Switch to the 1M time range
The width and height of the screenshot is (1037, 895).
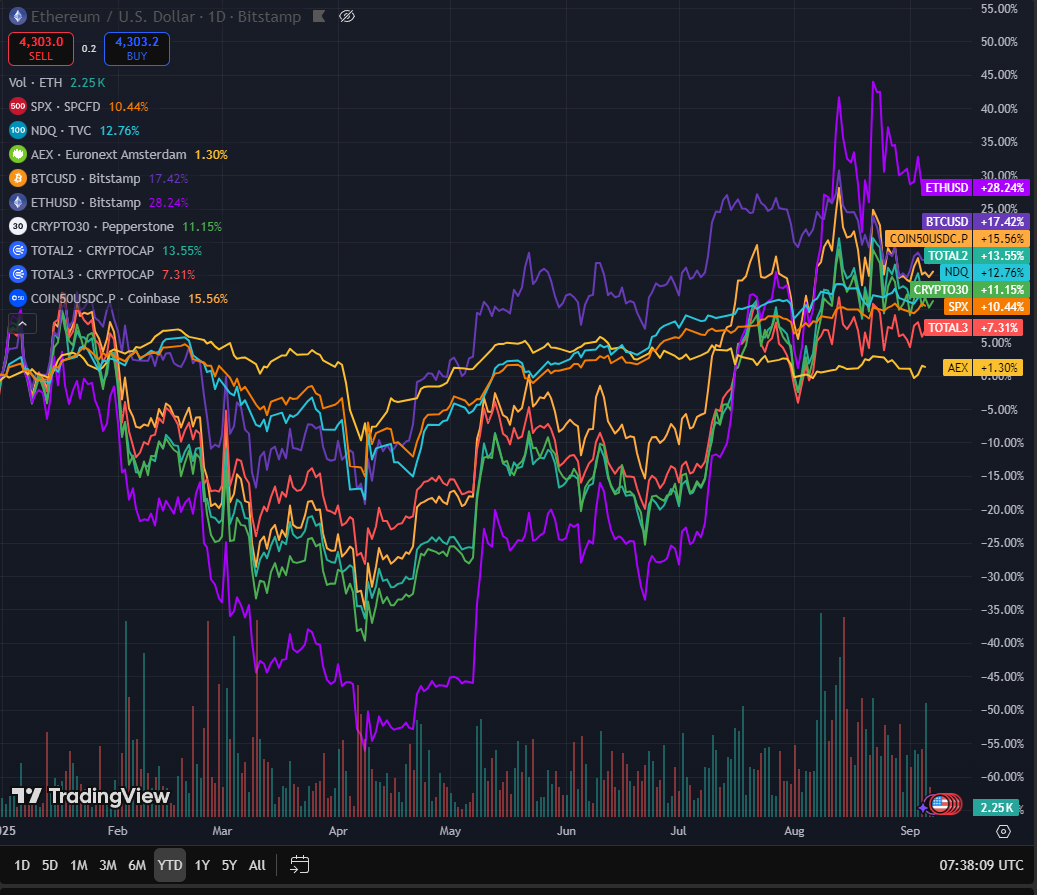(79, 865)
